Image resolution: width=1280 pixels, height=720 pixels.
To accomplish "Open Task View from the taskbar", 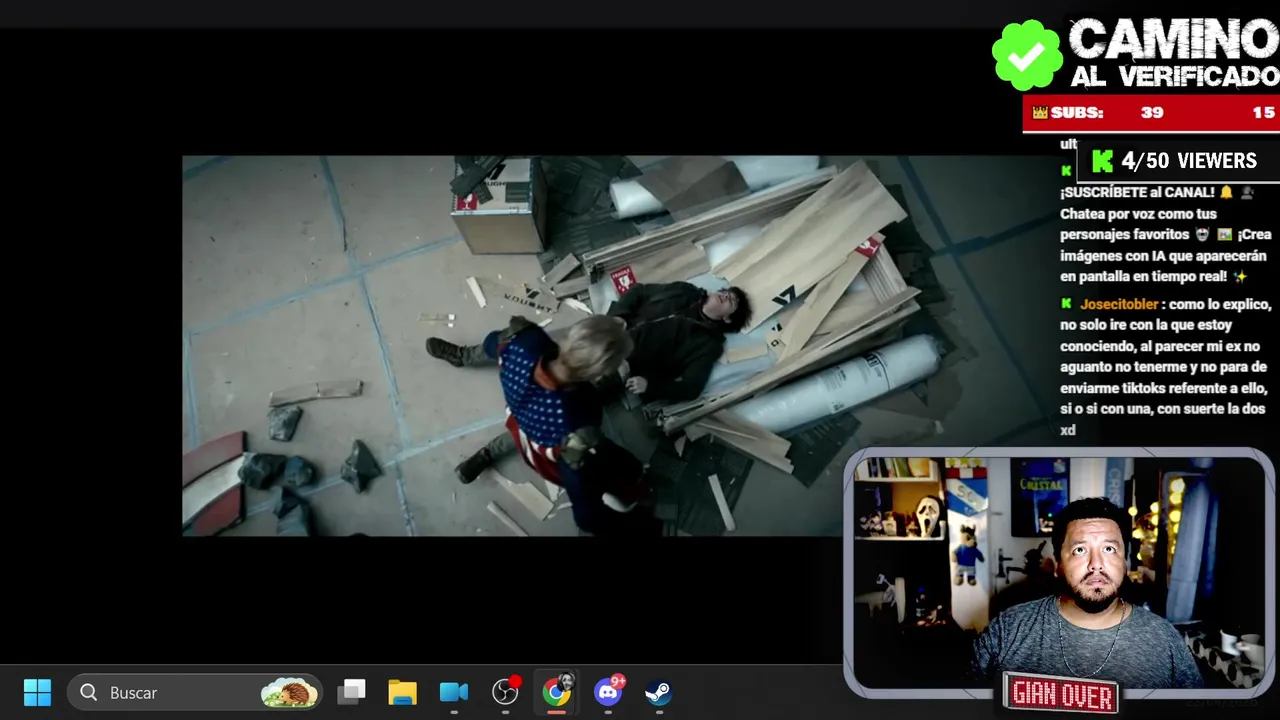I will pos(352,692).
